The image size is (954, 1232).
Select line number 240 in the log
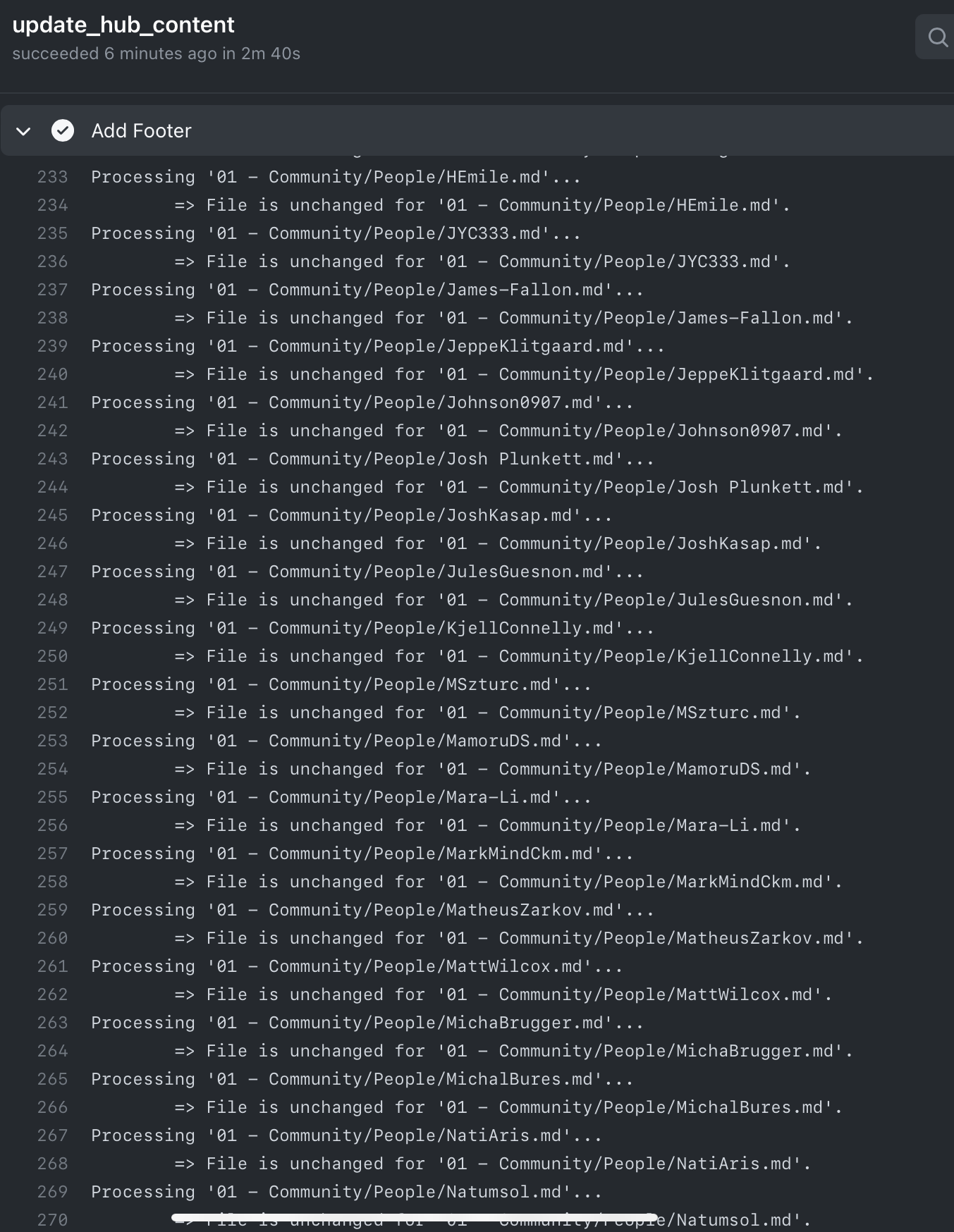click(51, 374)
